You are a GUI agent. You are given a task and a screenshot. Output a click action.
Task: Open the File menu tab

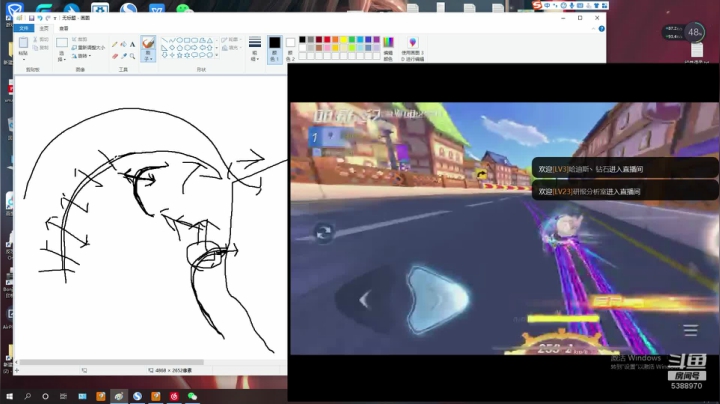(24, 28)
